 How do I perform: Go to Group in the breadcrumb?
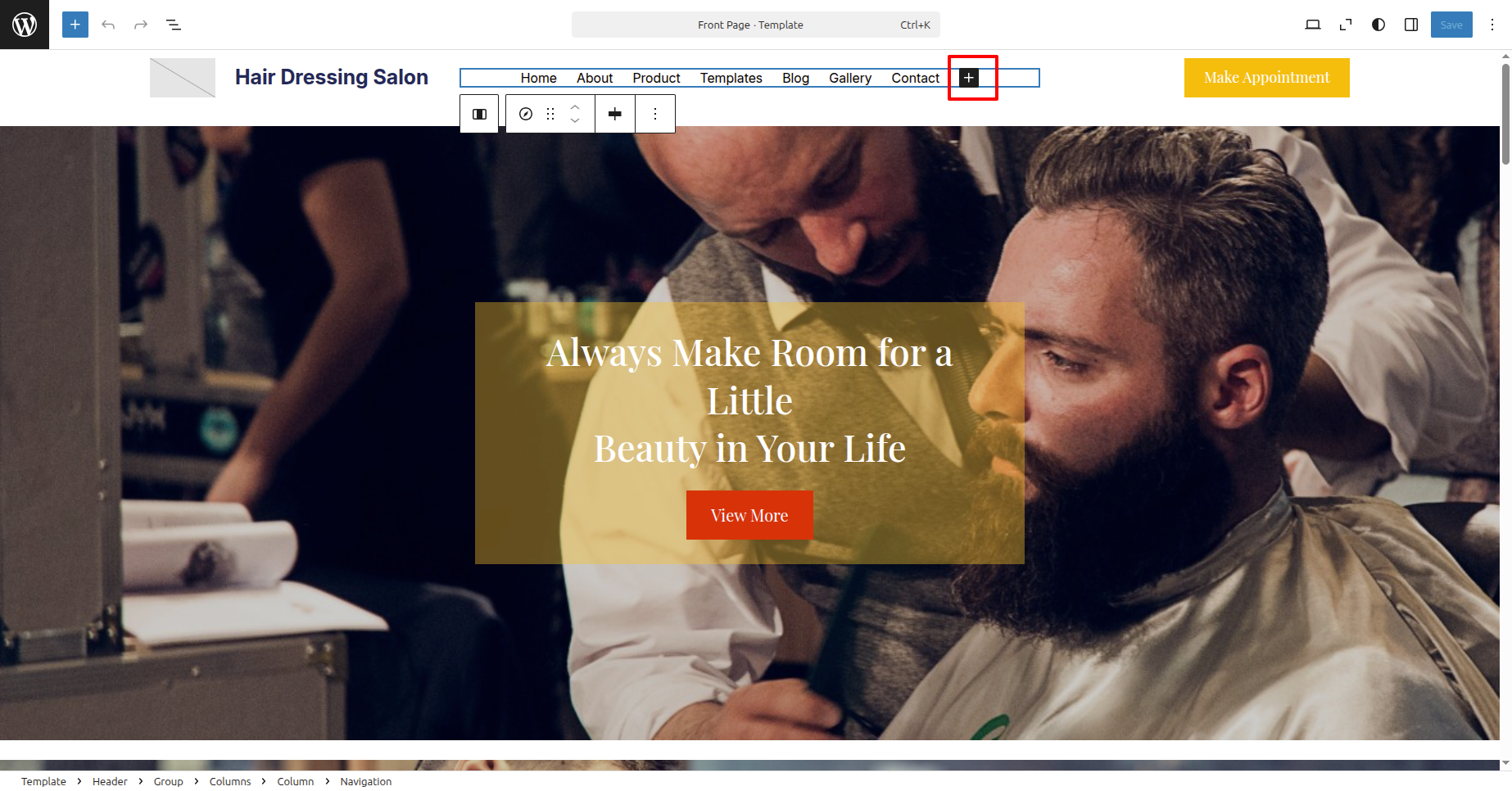pyautogui.click(x=168, y=781)
